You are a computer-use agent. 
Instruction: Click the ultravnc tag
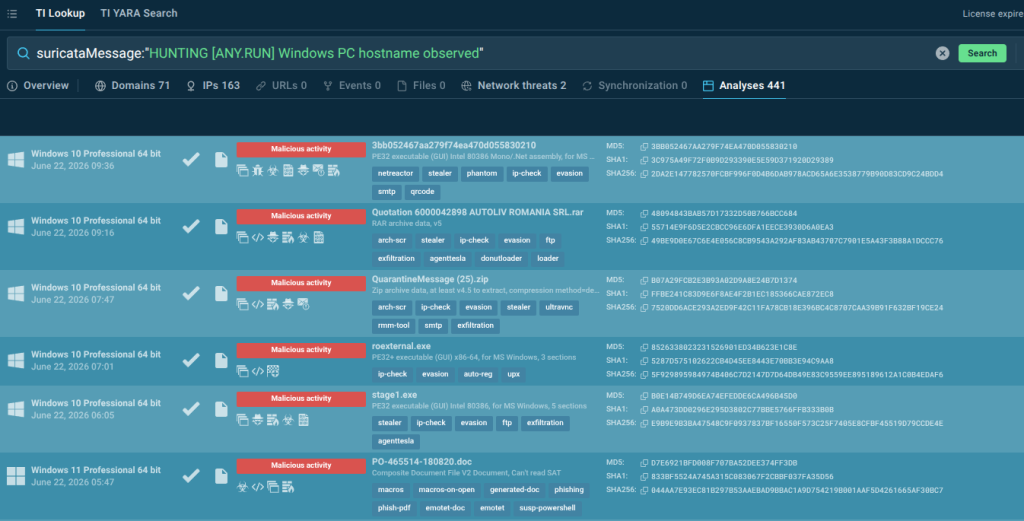pos(559,308)
